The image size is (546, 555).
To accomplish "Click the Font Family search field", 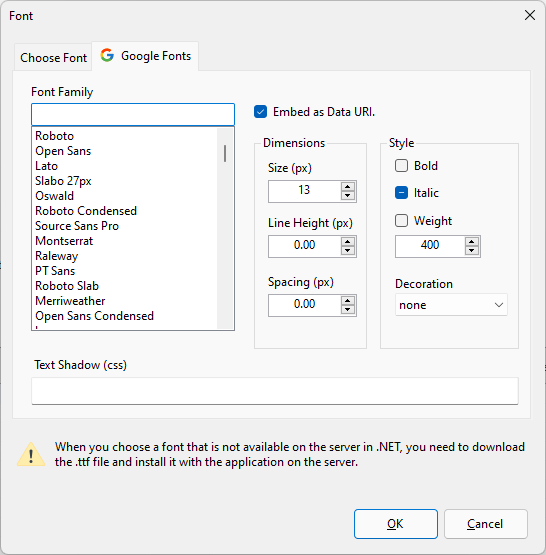I will coord(133,114).
